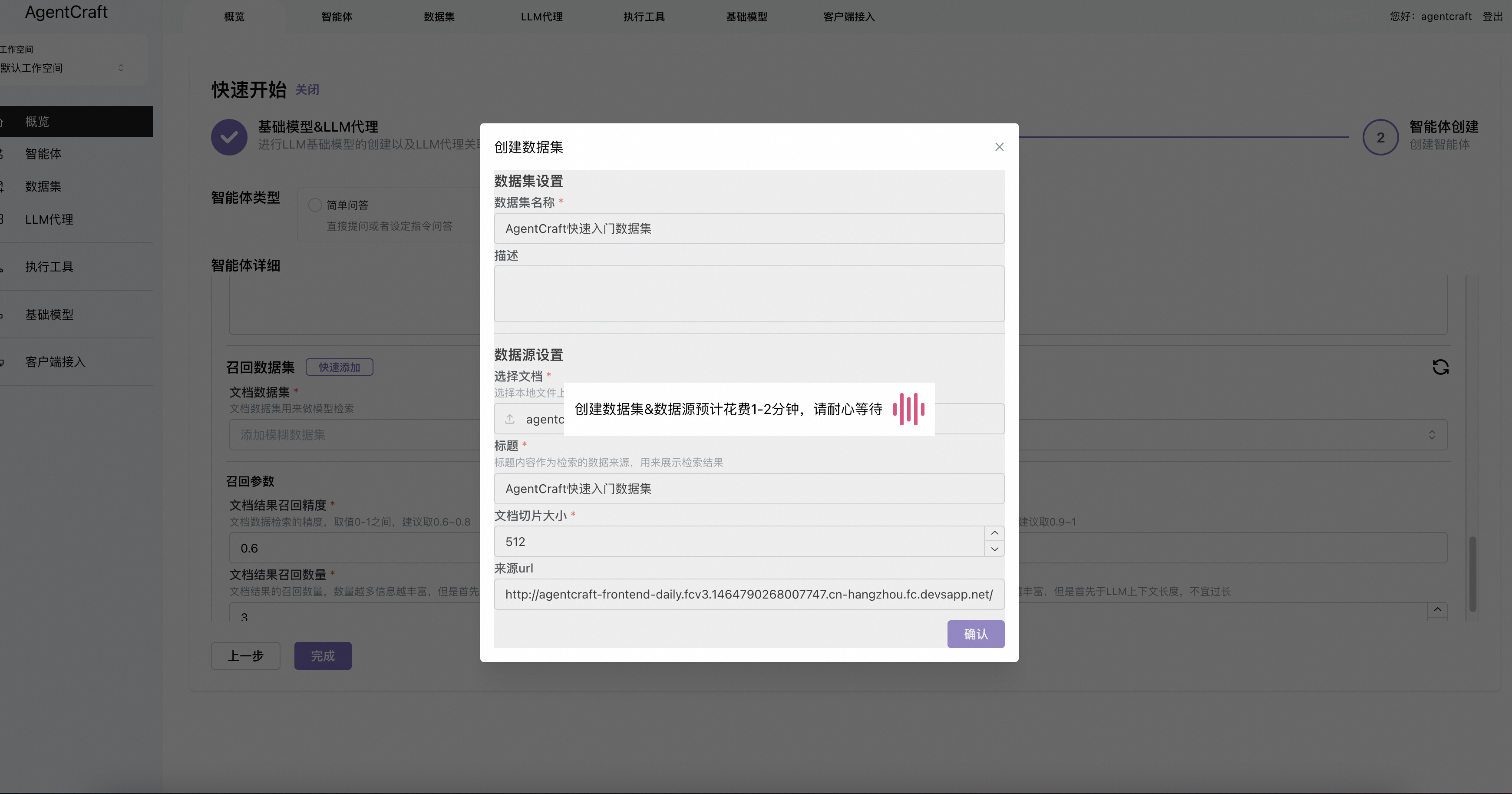
Task: Switch to the LLM代理 navigation tab
Action: tap(541, 17)
